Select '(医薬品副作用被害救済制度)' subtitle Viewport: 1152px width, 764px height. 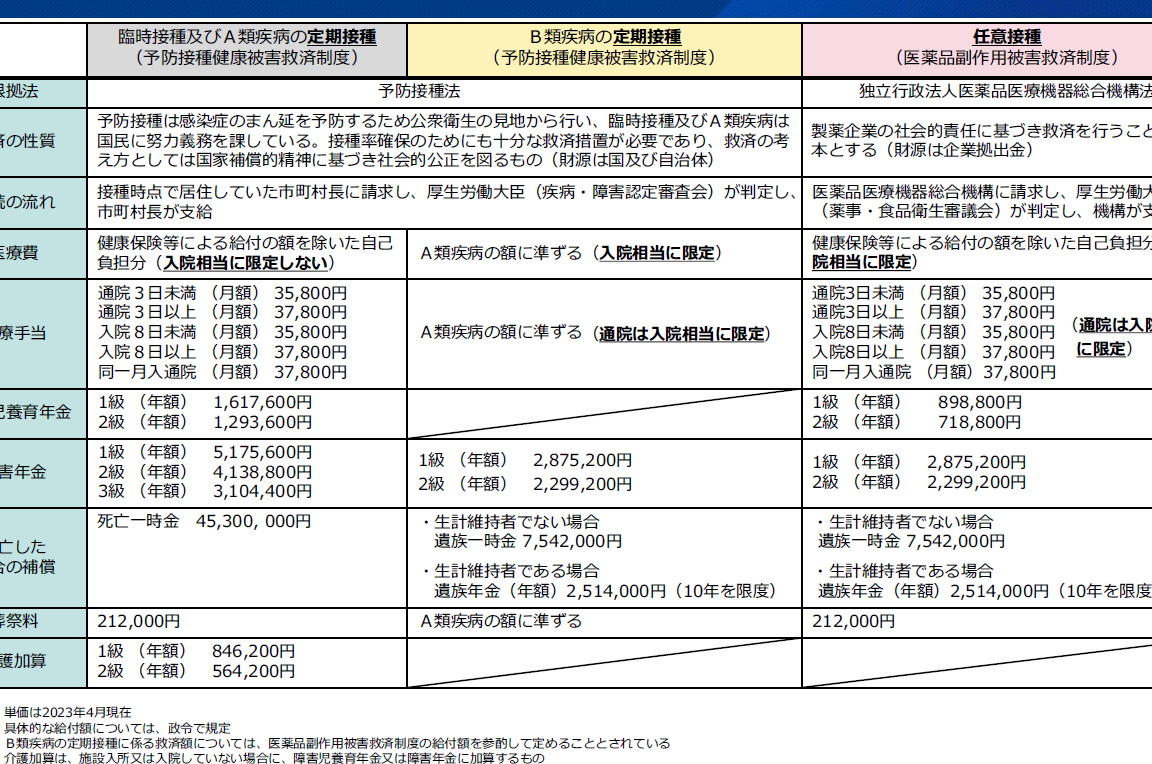click(x=1007, y=57)
